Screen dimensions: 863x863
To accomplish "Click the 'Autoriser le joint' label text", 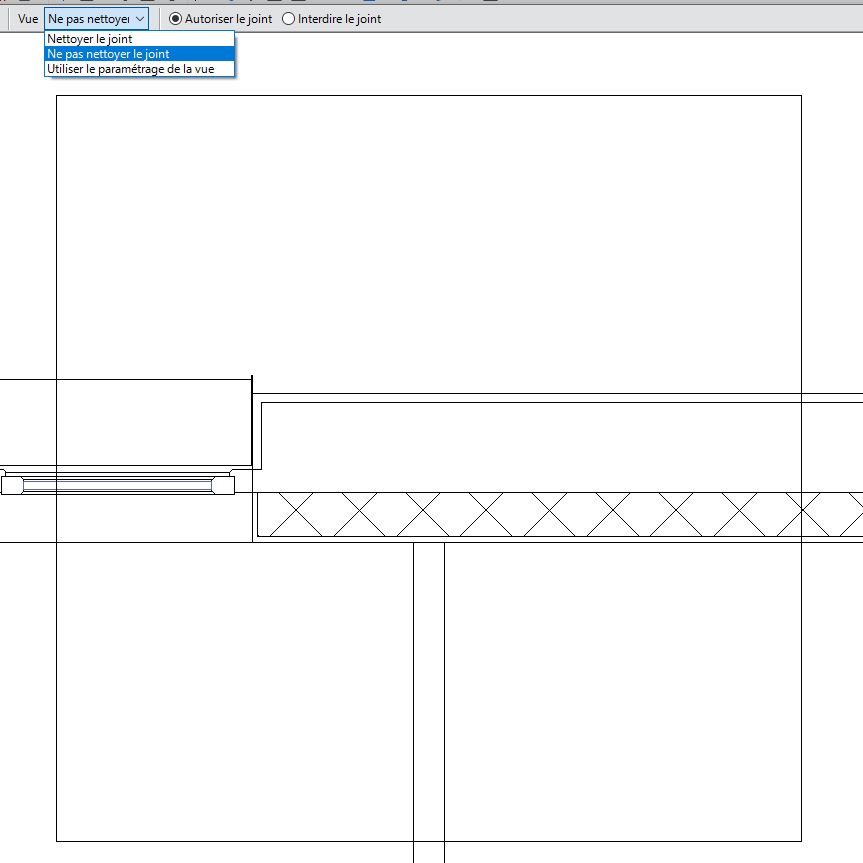I will [228, 19].
